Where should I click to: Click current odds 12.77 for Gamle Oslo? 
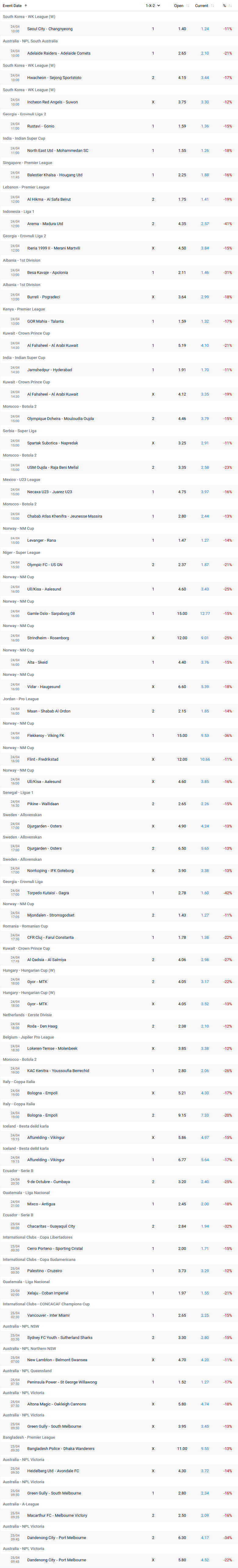click(x=204, y=614)
